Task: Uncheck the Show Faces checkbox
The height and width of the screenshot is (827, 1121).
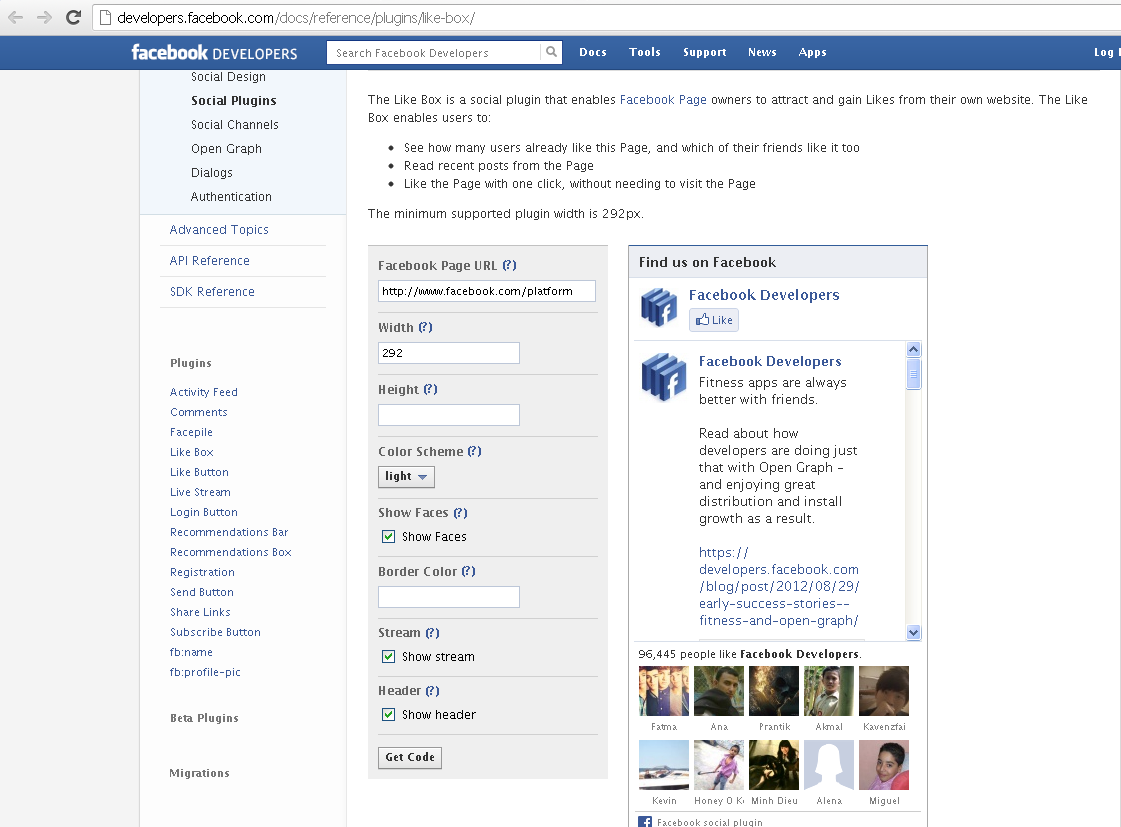Action: [388, 536]
